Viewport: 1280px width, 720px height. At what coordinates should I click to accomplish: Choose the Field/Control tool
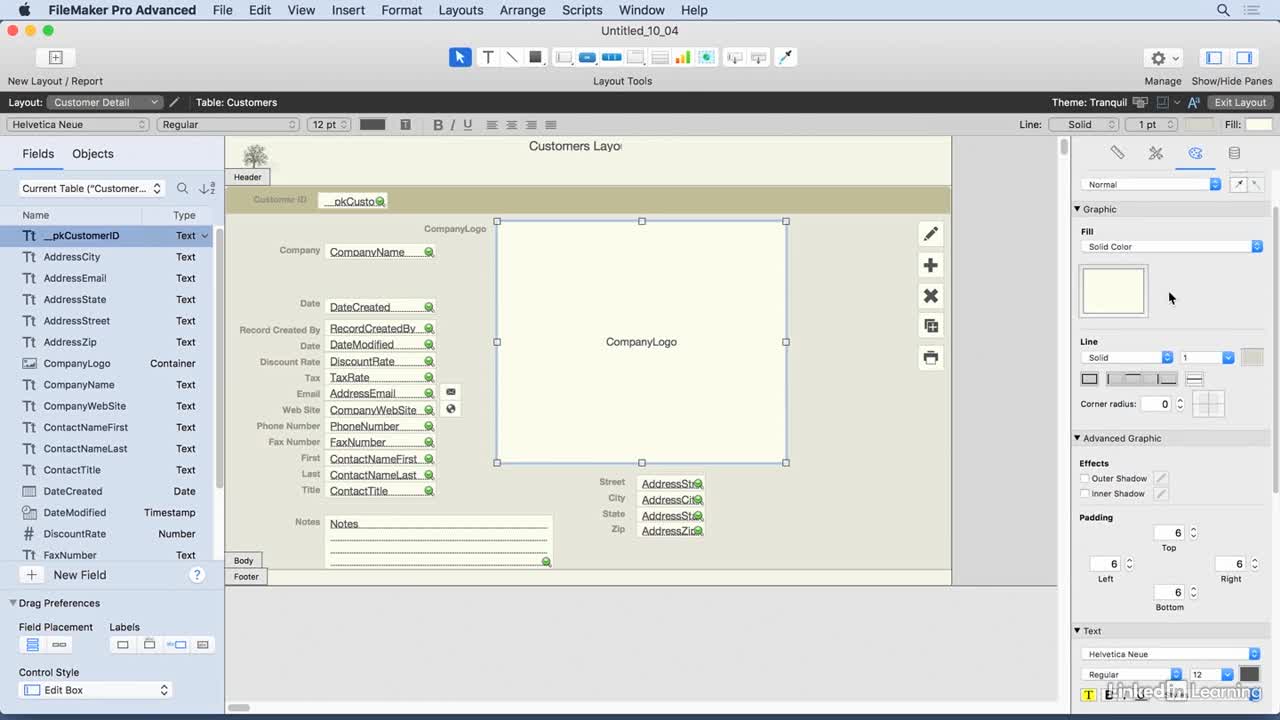click(x=564, y=57)
